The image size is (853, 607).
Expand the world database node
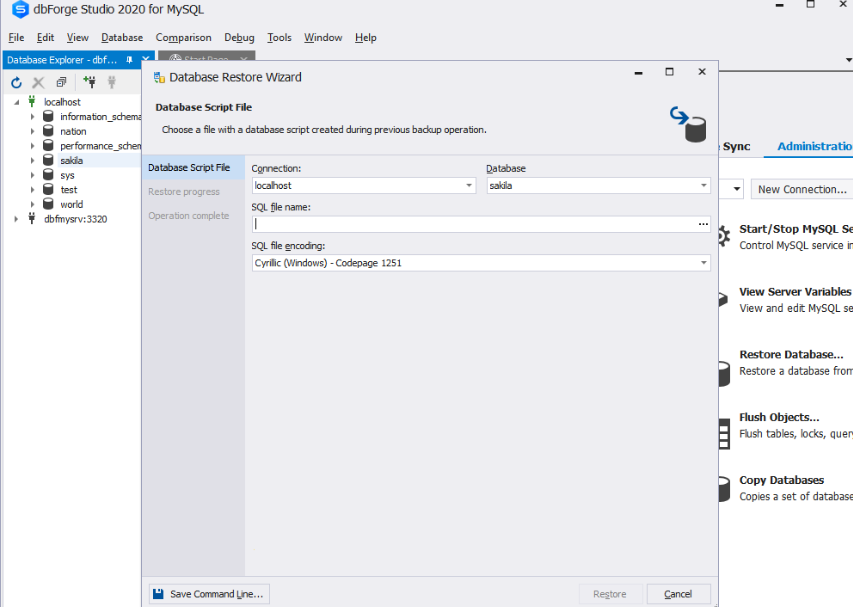[32, 204]
